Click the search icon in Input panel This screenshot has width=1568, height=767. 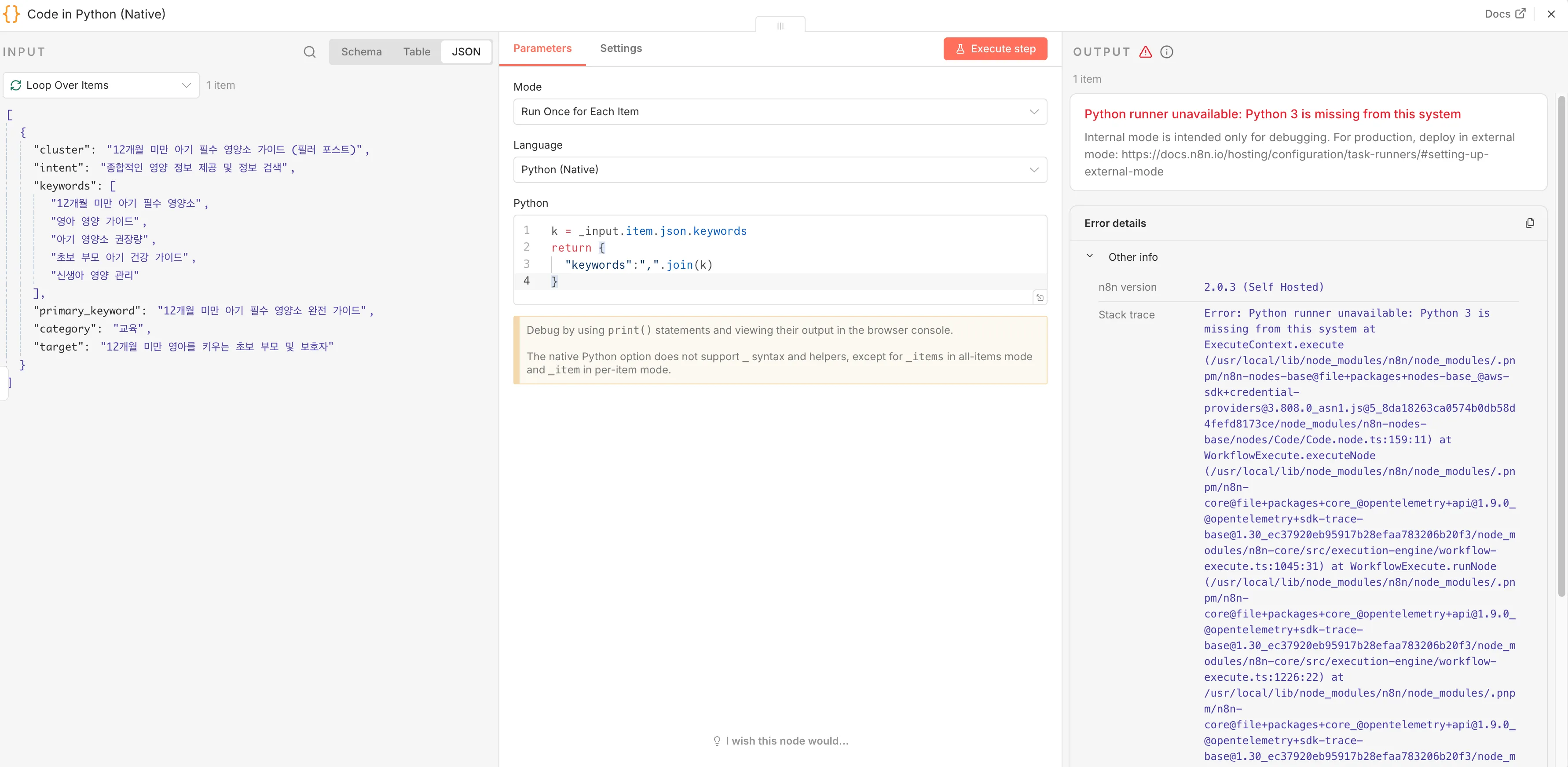309,52
